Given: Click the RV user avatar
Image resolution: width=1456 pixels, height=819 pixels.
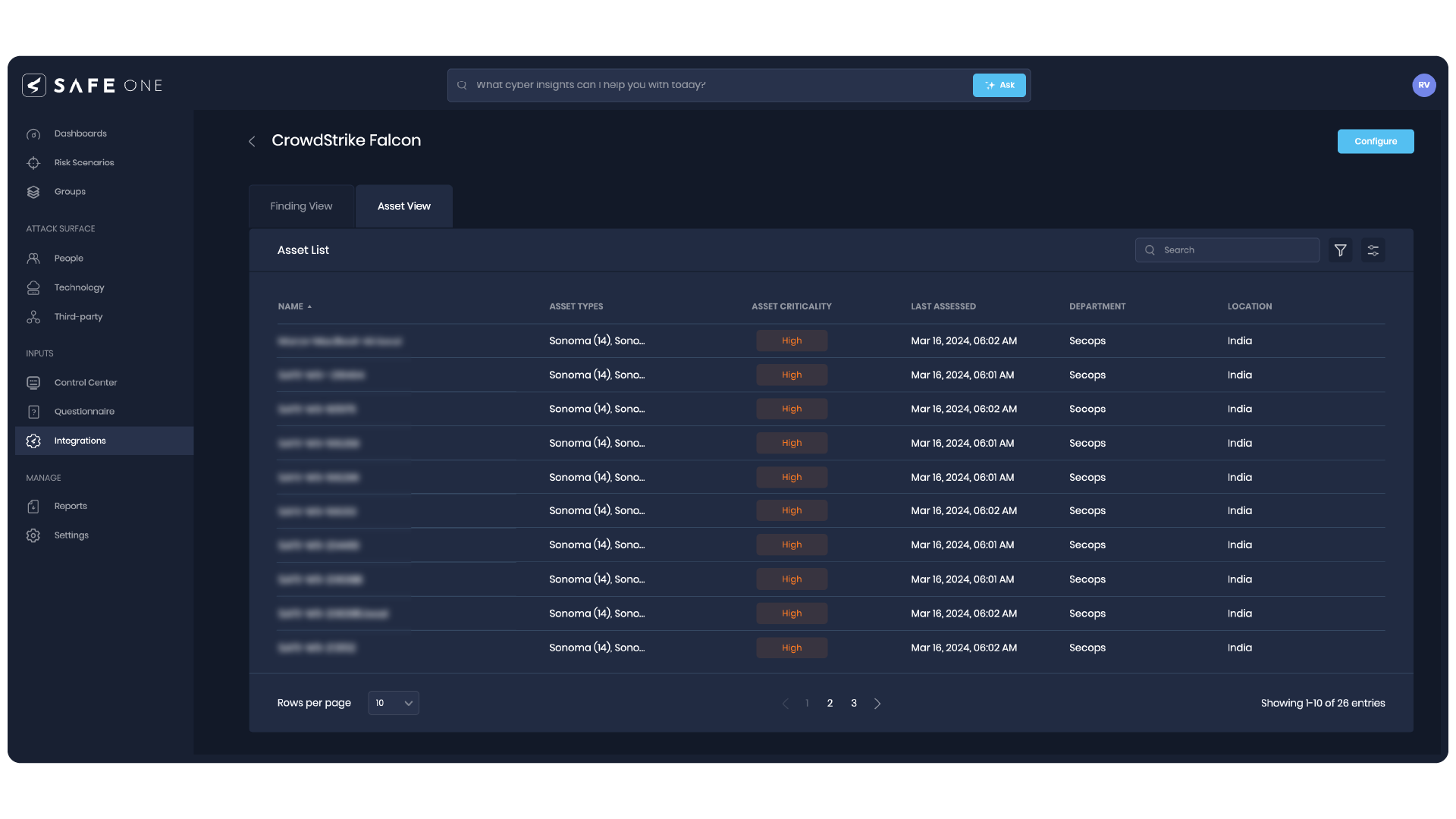Looking at the screenshot, I should coord(1423,85).
